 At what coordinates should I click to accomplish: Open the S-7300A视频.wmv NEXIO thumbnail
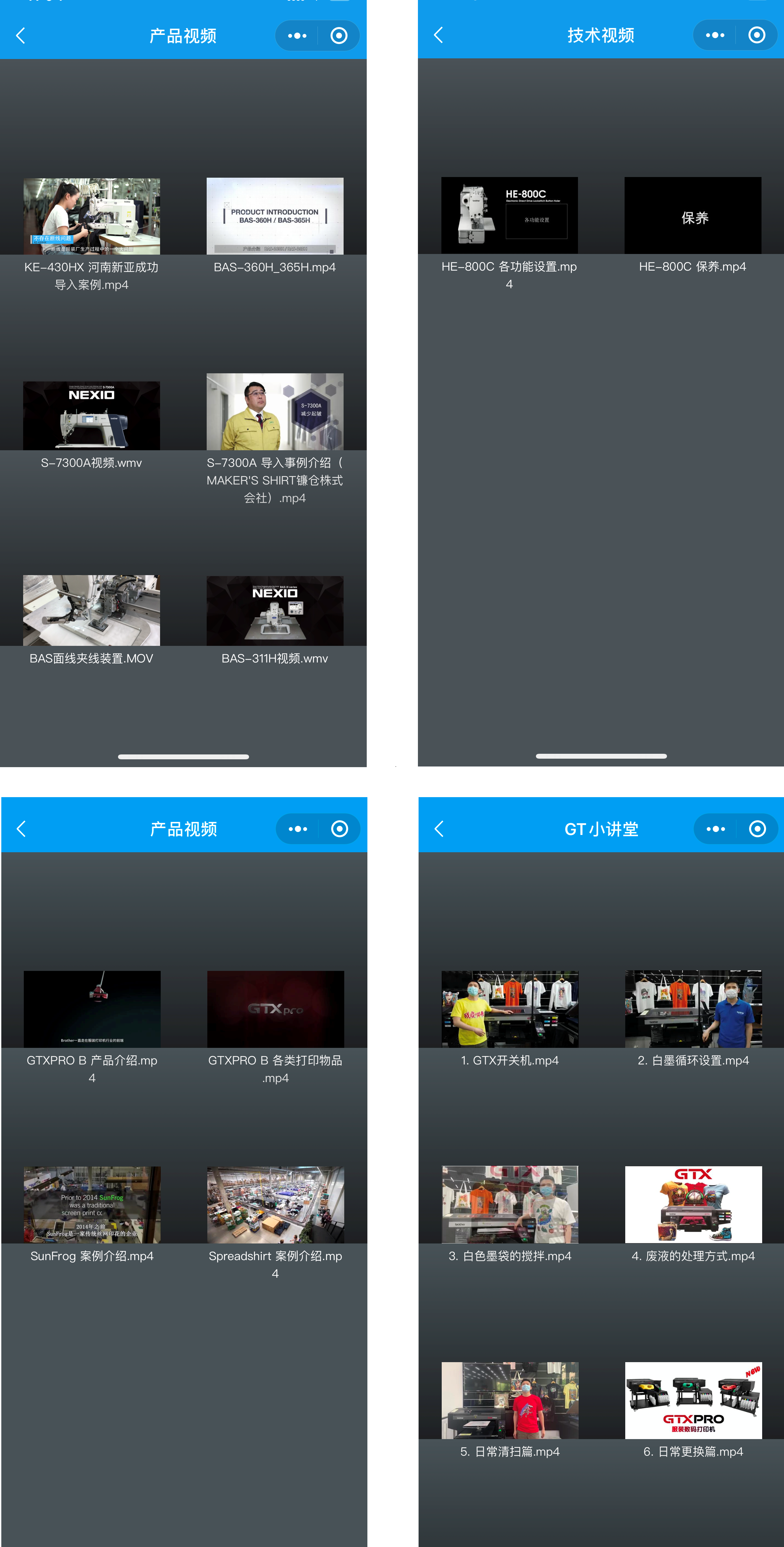(91, 416)
